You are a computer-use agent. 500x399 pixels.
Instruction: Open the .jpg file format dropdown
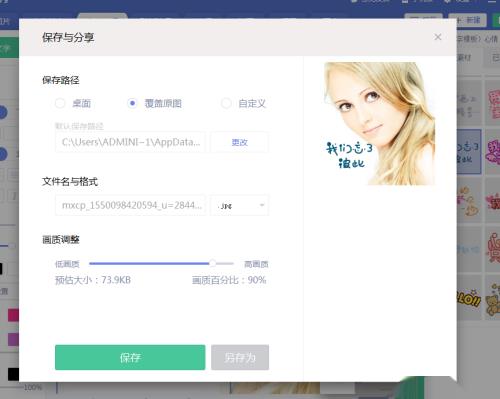(x=240, y=205)
